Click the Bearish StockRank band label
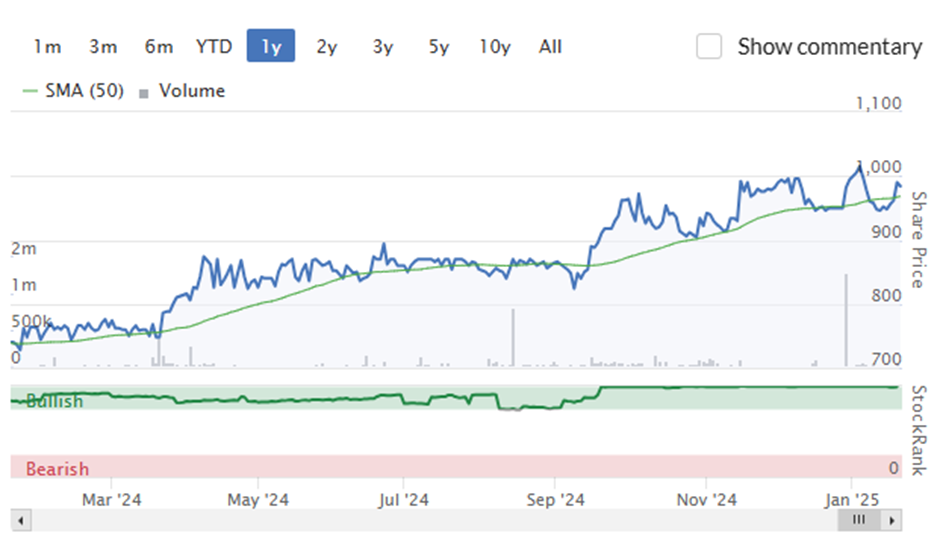 coord(57,468)
